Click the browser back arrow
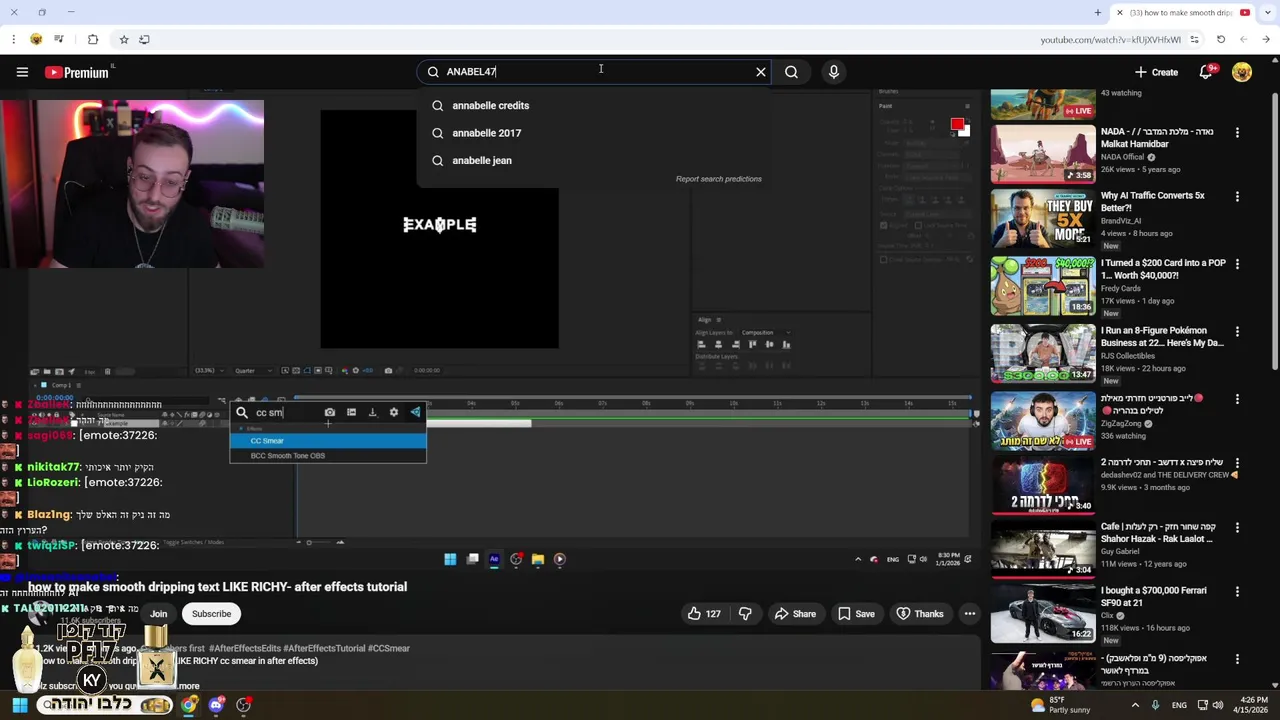Image resolution: width=1280 pixels, height=720 pixels. pyautogui.click(x=1266, y=39)
